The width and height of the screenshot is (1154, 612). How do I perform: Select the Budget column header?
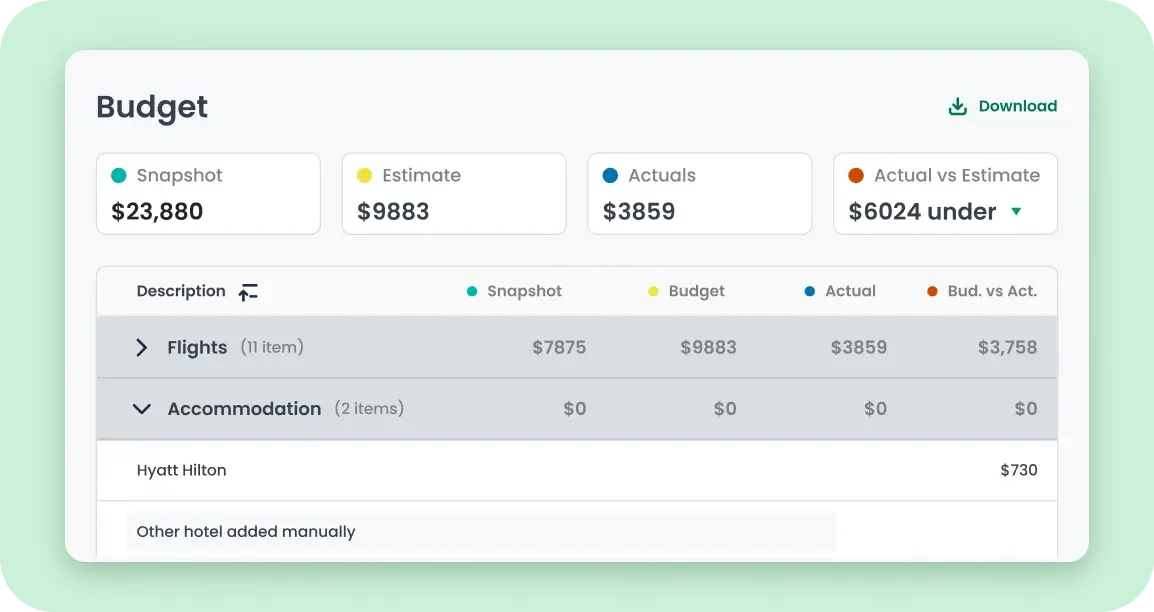click(x=696, y=292)
